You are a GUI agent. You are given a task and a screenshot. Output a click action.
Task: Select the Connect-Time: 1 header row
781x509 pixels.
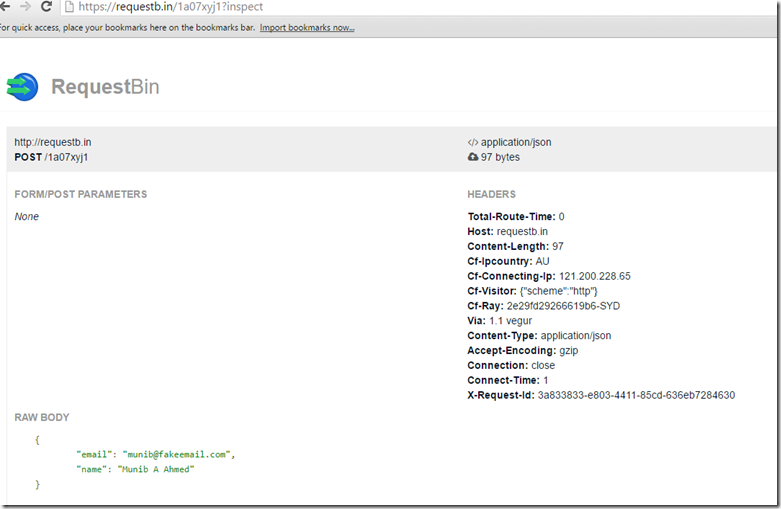(508, 381)
